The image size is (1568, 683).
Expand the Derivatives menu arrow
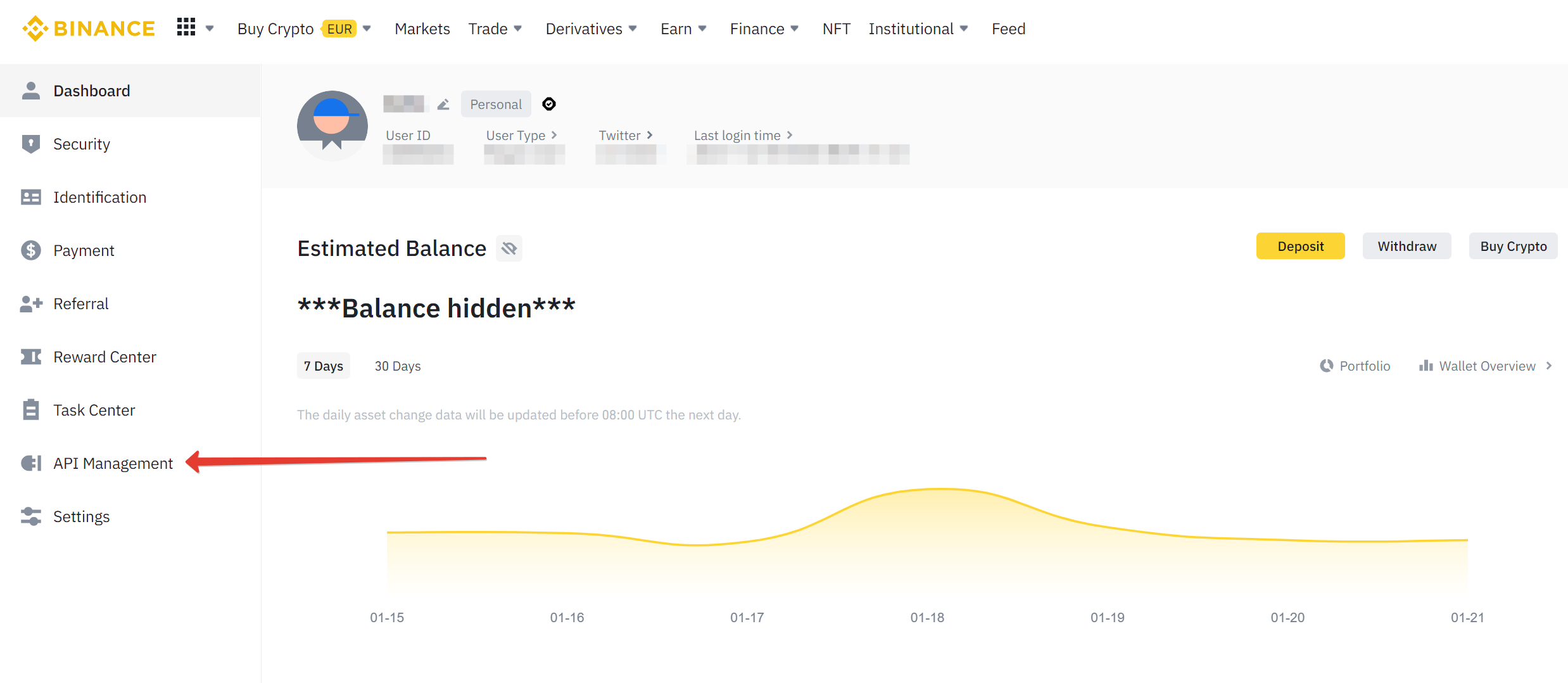pos(633,29)
